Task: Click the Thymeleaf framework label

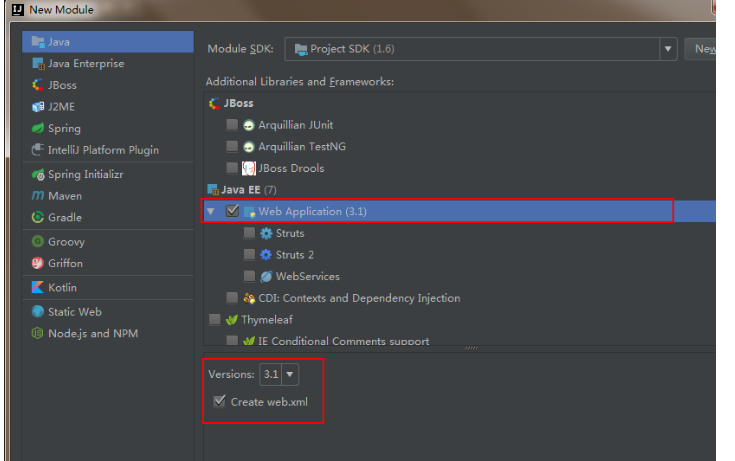Action: (267, 320)
